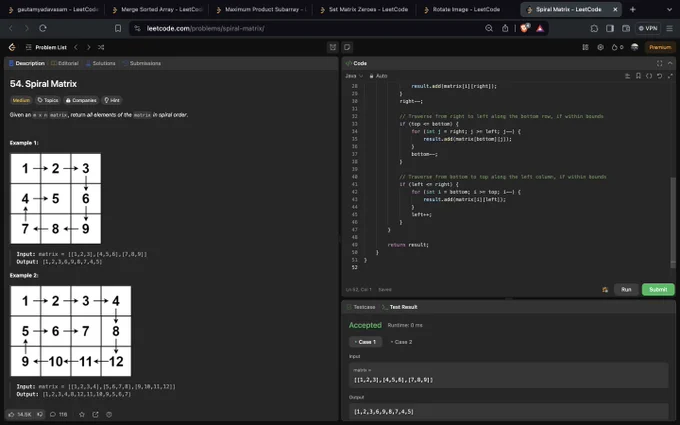Screen dimensions: 680x425
Task: Open the streak flame counter
Action: [617, 47]
